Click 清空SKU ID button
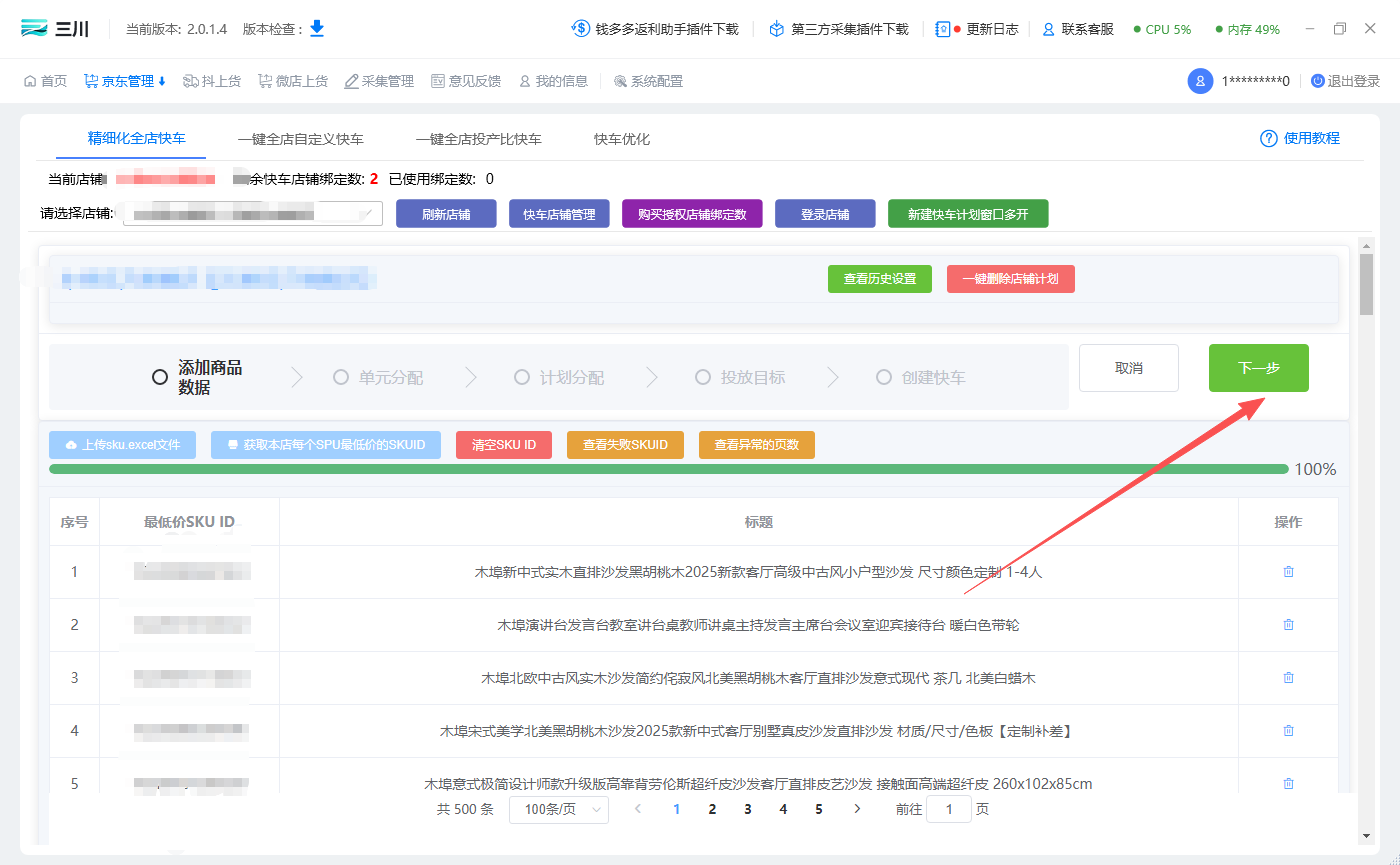This screenshot has width=1400, height=865. pyautogui.click(x=504, y=445)
